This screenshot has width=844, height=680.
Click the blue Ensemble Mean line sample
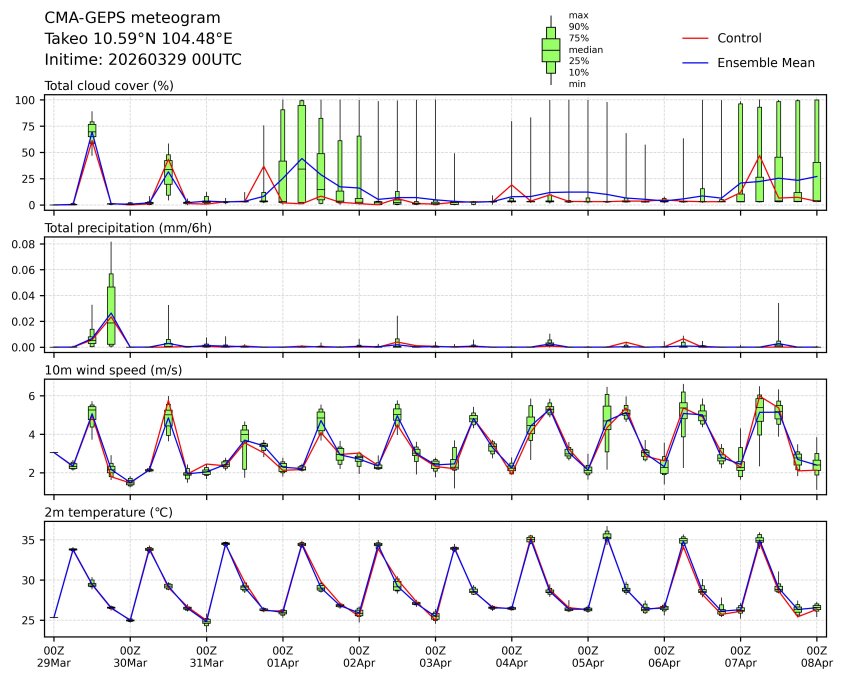(694, 62)
